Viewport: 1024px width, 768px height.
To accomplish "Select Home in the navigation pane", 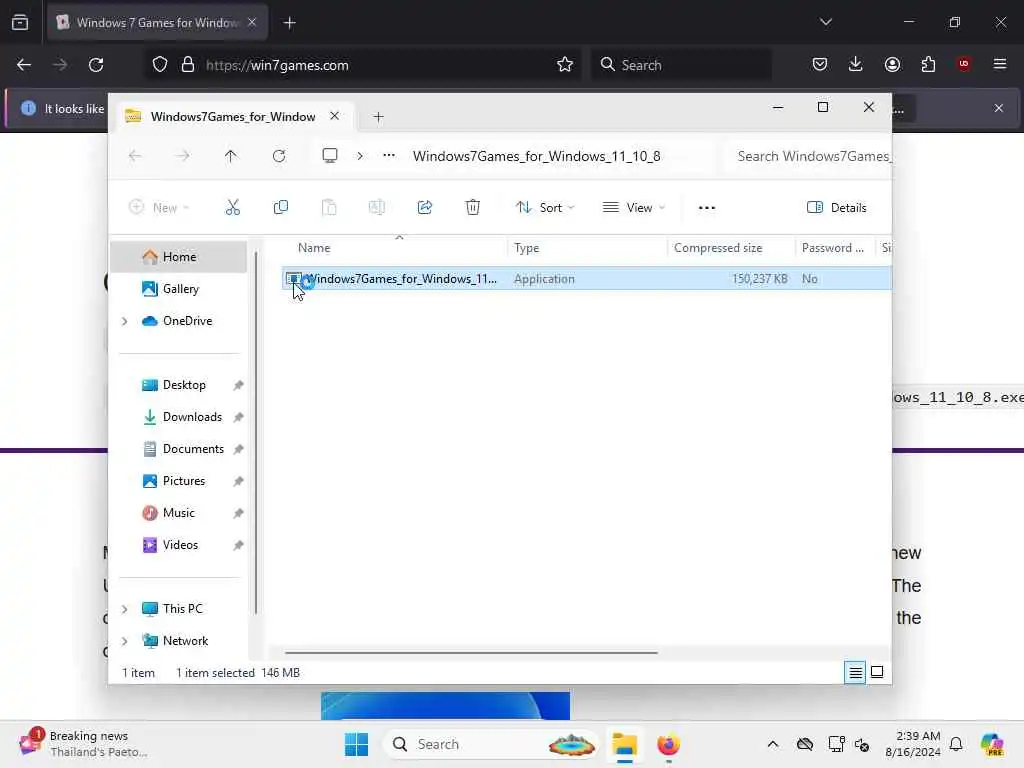I will pos(179,257).
